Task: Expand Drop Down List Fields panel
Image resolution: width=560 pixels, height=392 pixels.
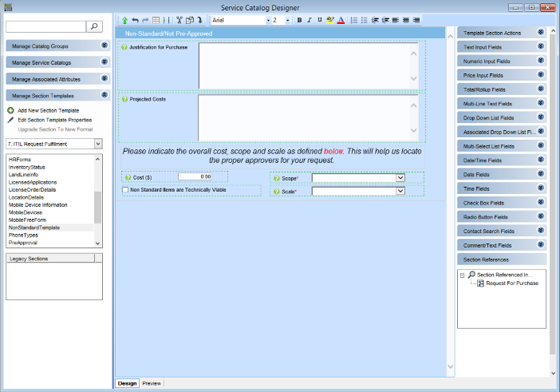Action: (541, 117)
